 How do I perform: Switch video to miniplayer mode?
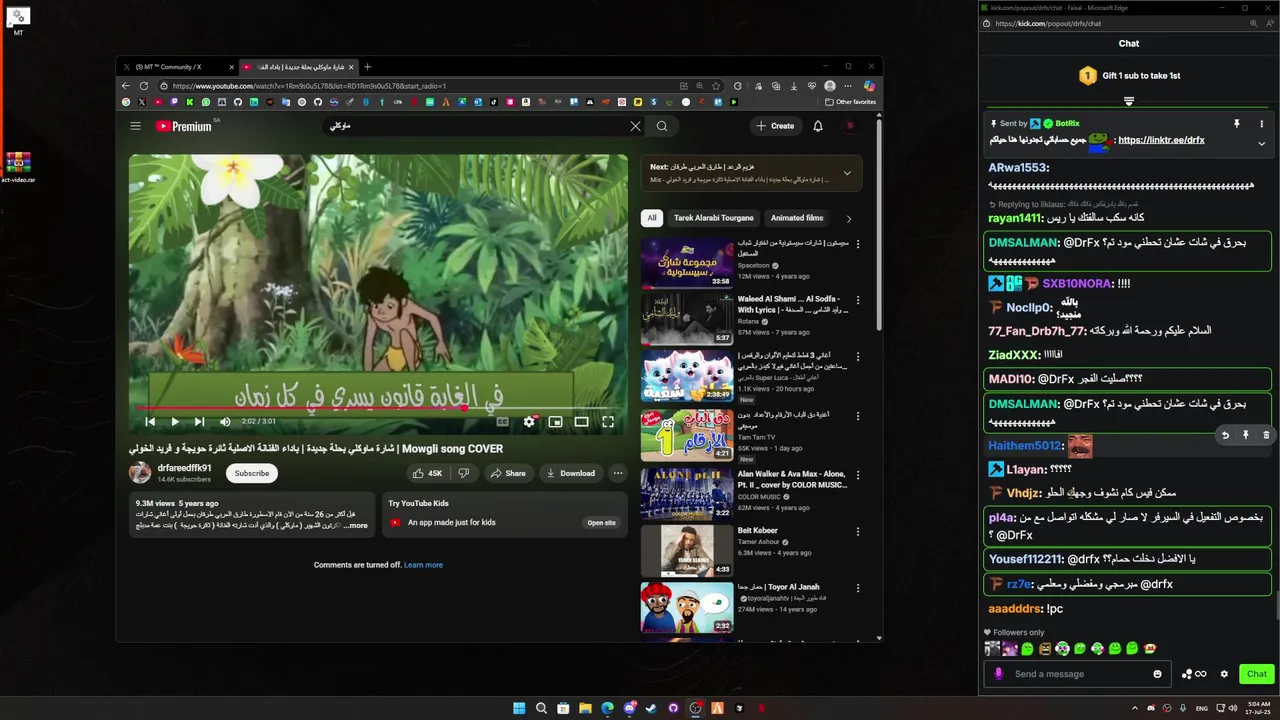(555, 422)
